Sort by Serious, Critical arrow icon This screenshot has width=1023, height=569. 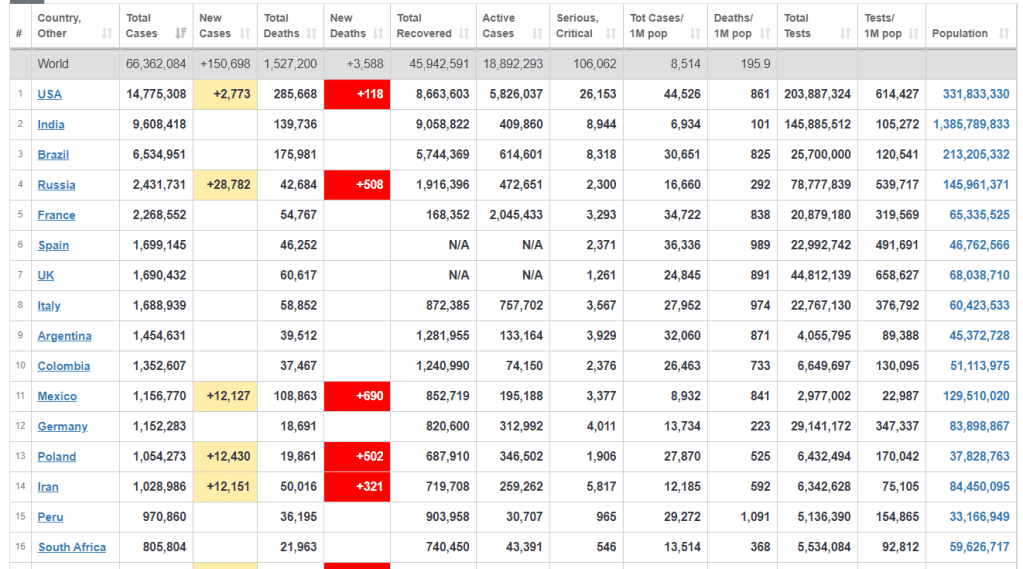coord(610,34)
